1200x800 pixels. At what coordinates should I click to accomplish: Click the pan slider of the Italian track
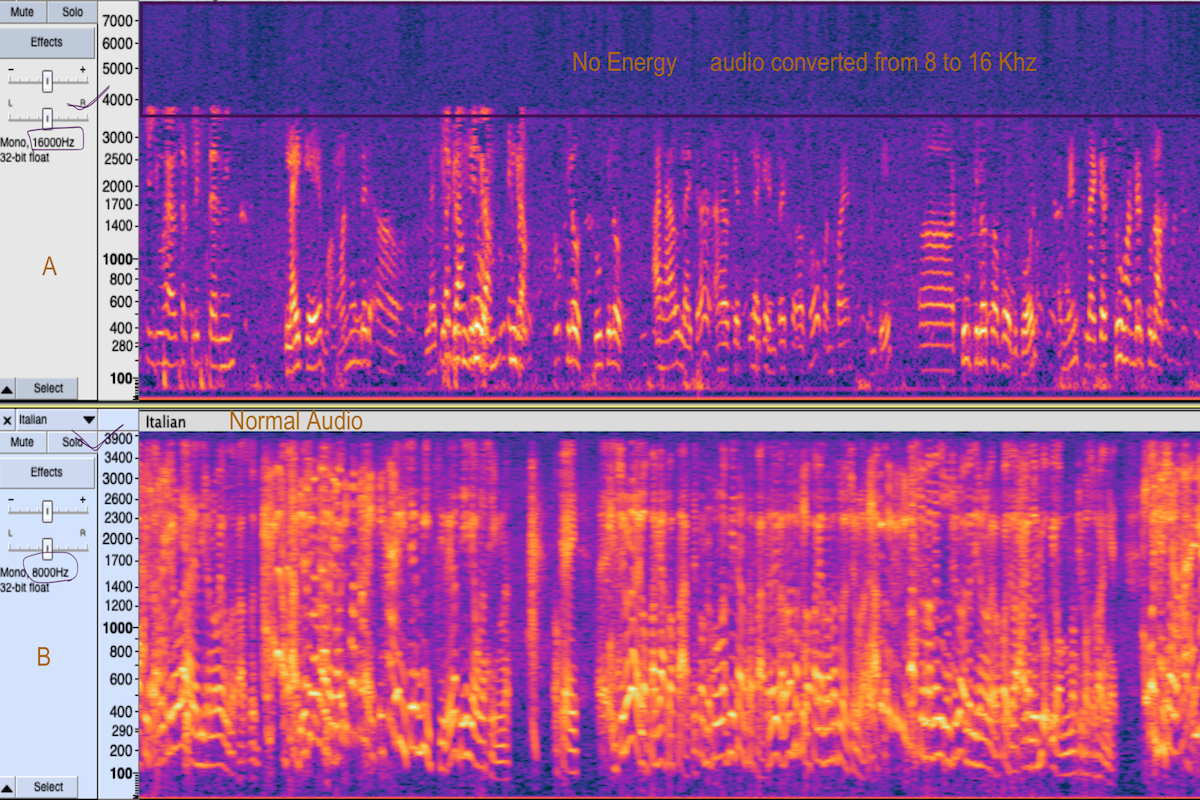pyautogui.click(x=47, y=548)
